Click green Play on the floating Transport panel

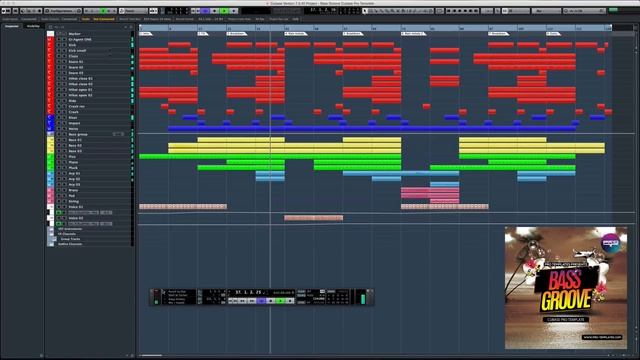tap(280, 300)
